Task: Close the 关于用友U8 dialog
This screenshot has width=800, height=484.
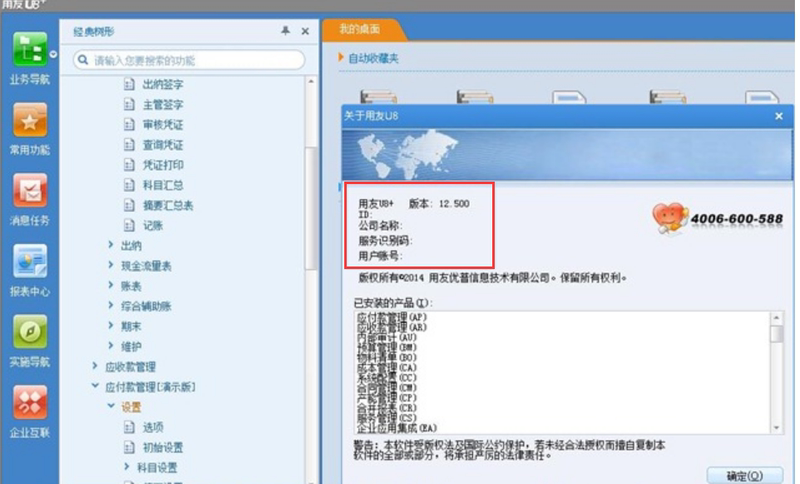Action: (x=779, y=116)
